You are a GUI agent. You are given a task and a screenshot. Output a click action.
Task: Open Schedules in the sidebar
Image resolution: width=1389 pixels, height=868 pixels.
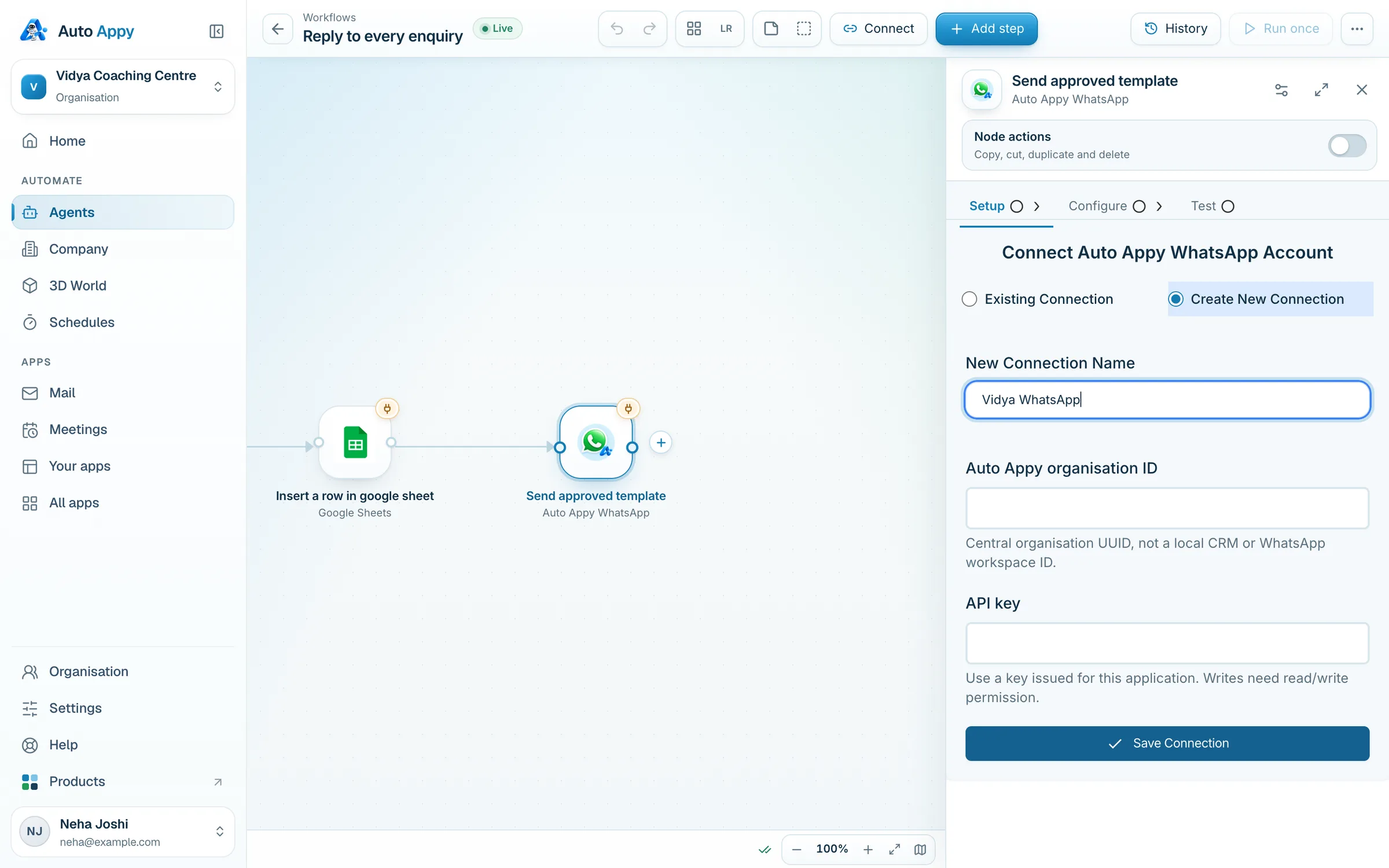click(123, 322)
